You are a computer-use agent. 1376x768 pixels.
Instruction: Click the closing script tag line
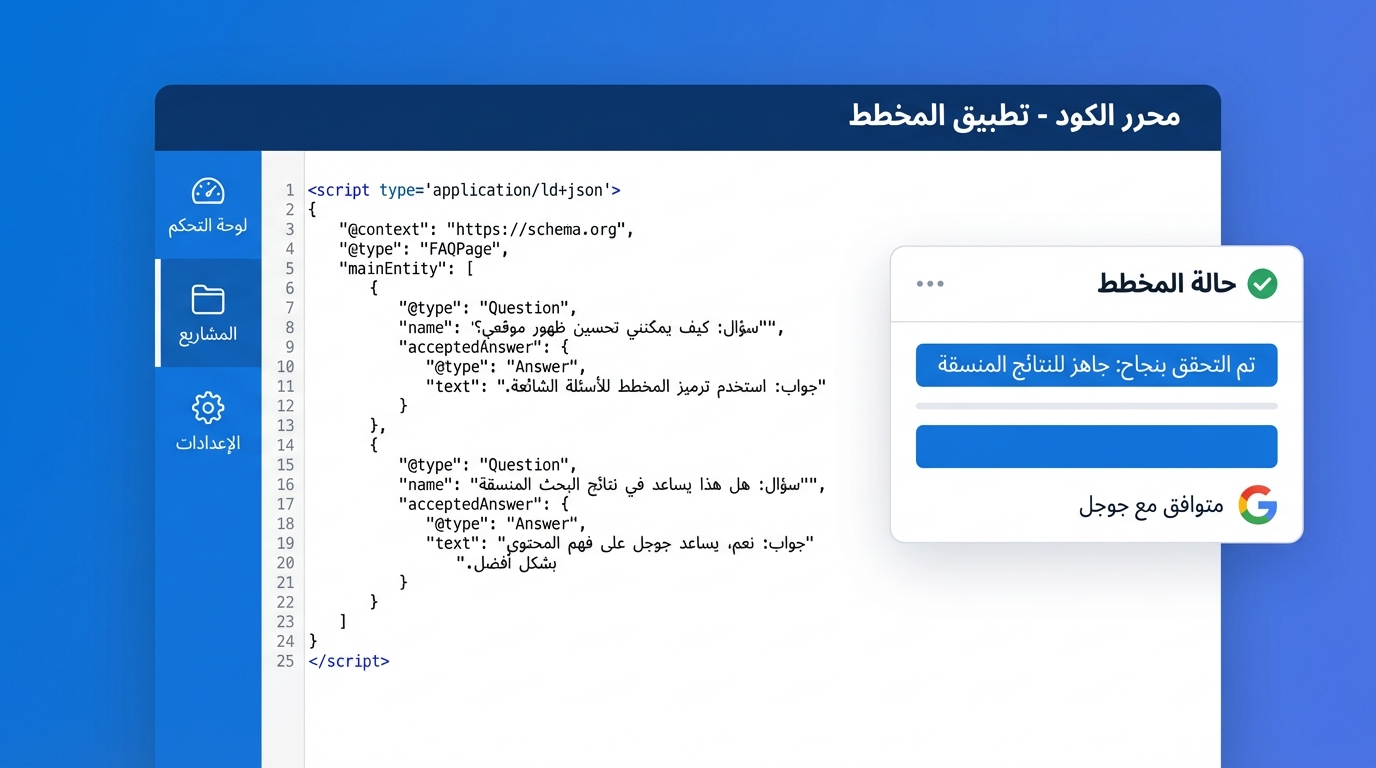coord(348,661)
